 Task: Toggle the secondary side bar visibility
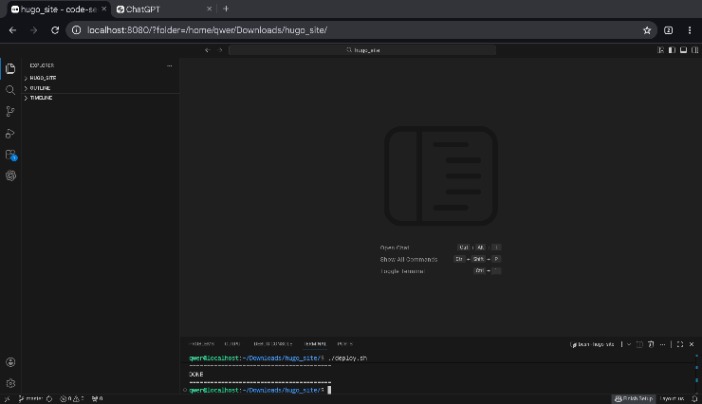click(x=694, y=50)
